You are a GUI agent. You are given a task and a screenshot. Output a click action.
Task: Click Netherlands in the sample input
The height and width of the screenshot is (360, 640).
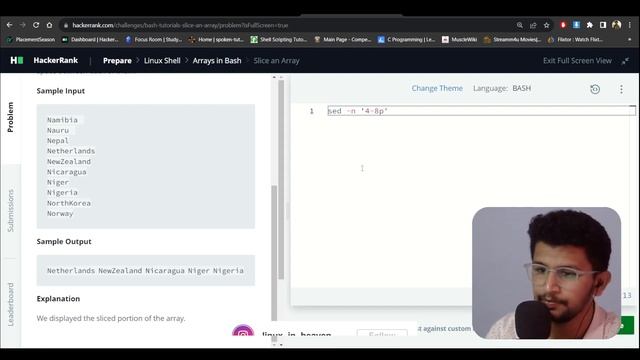click(71, 151)
